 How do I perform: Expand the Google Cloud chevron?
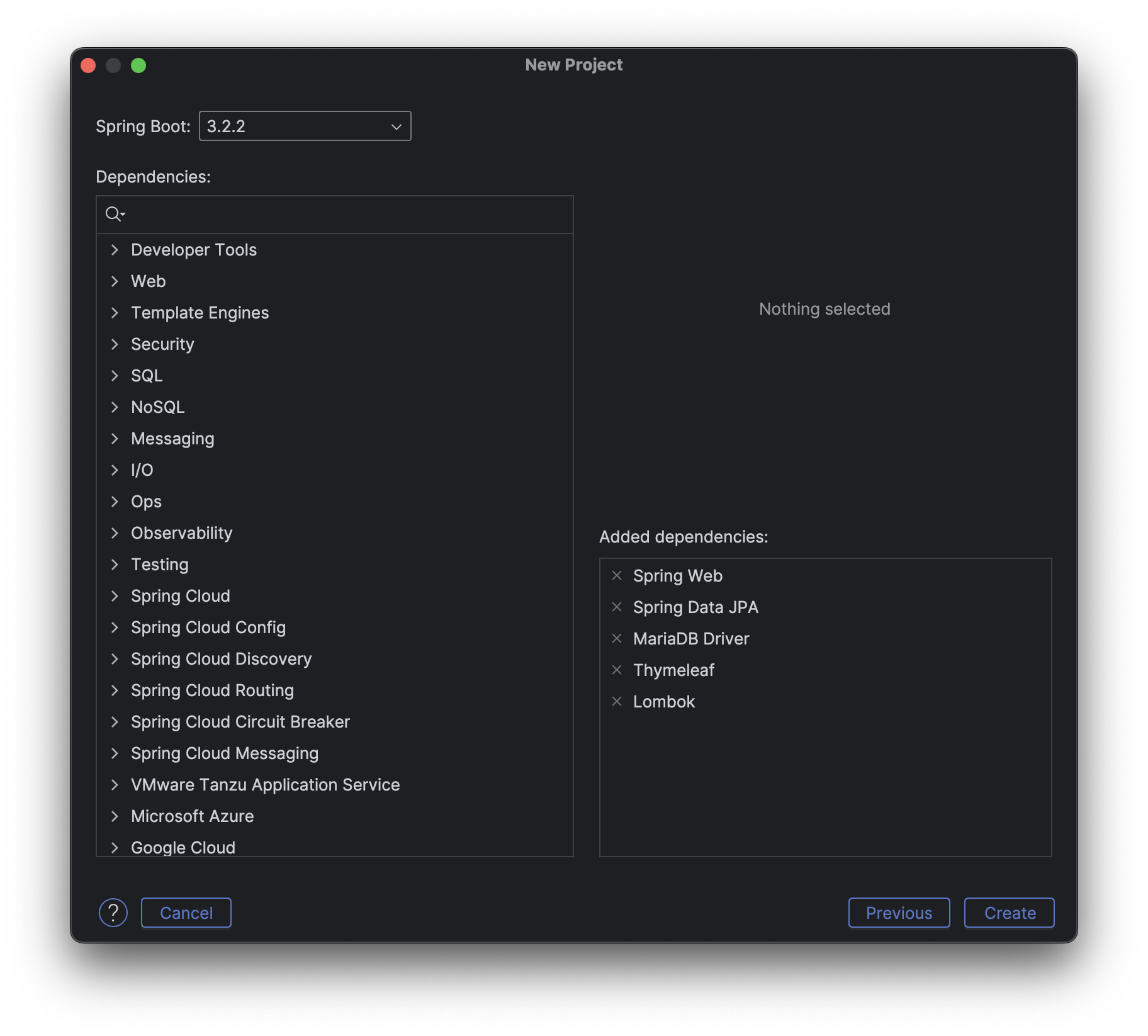pyautogui.click(x=115, y=848)
